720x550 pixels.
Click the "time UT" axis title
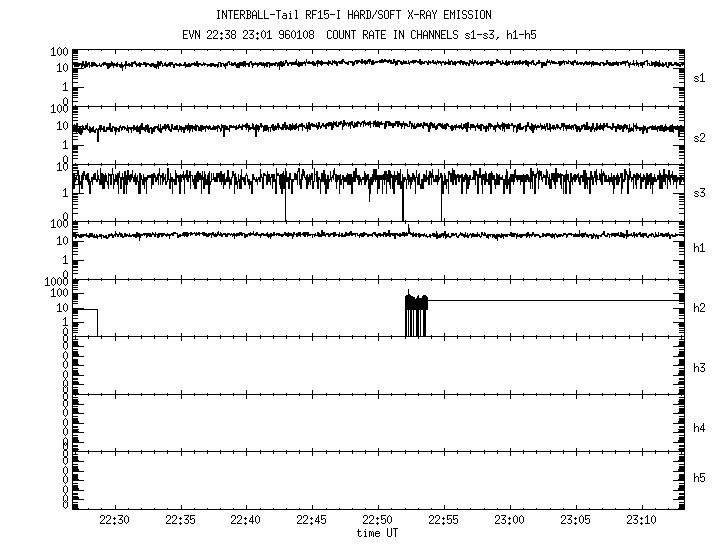[378, 534]
